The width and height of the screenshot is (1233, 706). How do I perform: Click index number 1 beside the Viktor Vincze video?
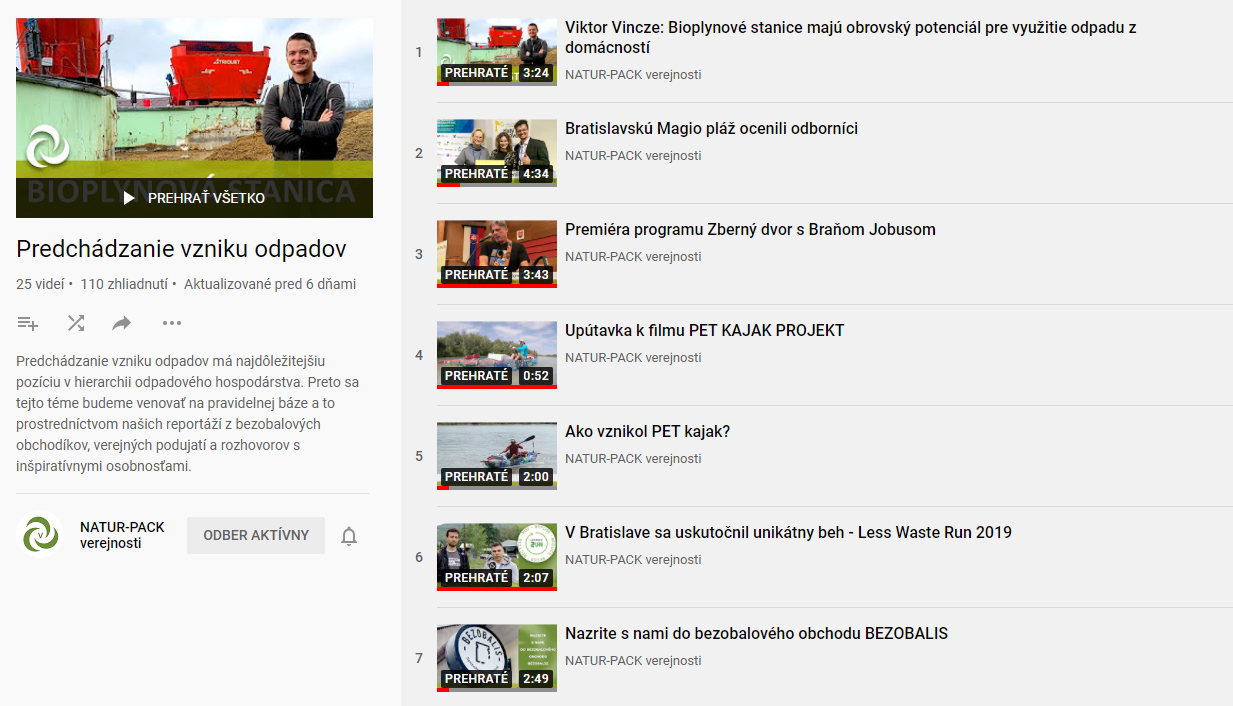419,52
